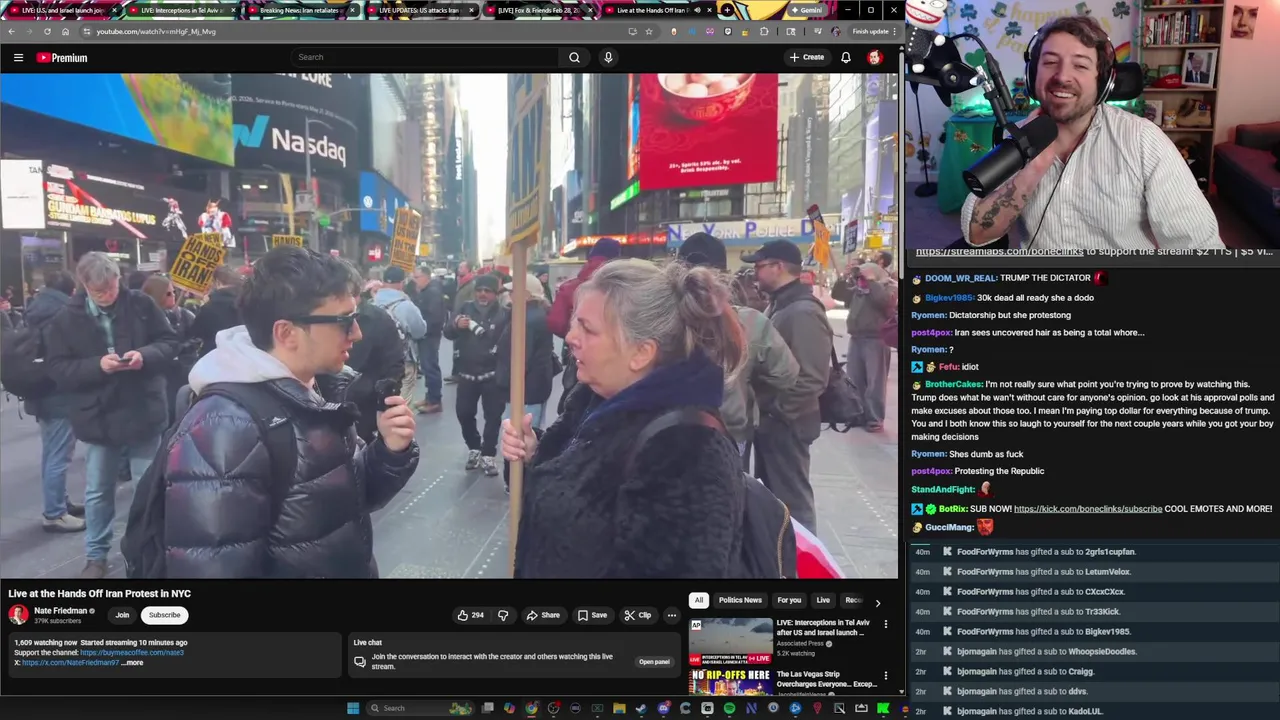Image resolution: width=1280 pixels, height=720 pixels.
Task: Click Finish update button
Action: coord(871,31)
